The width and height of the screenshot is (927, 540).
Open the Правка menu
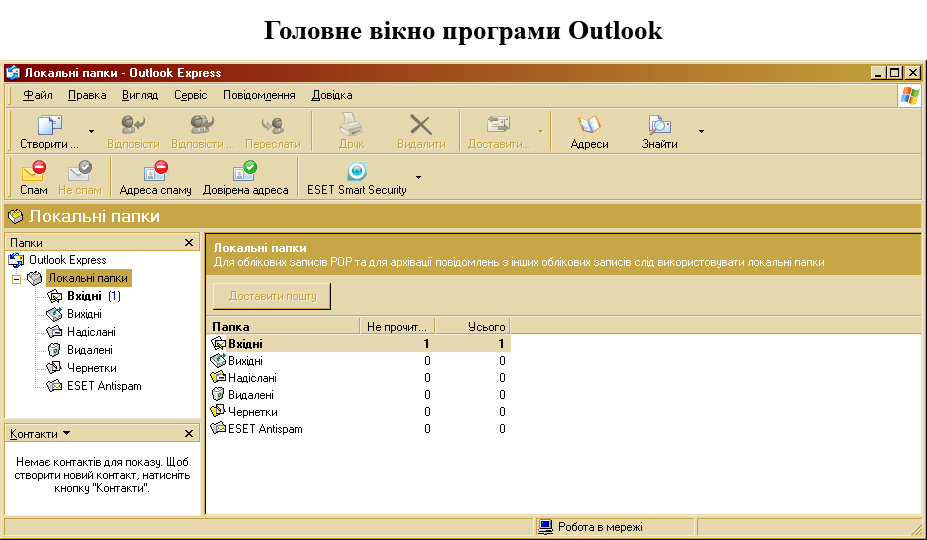point(87,95)
